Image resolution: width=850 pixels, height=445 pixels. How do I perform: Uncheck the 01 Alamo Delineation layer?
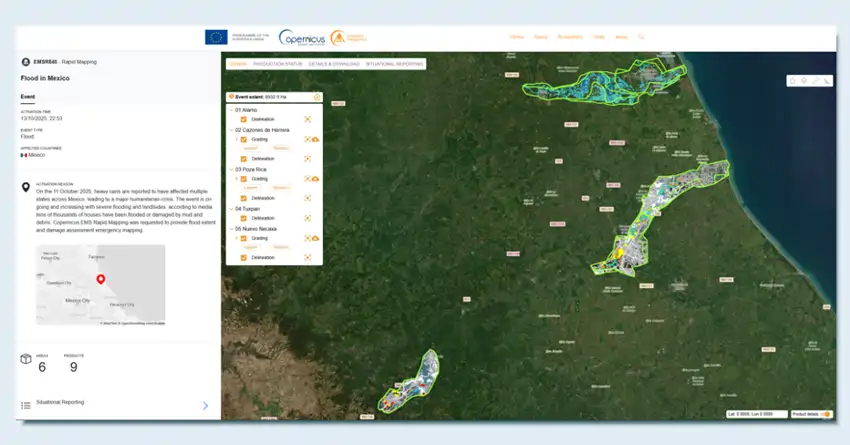(243, 119)
